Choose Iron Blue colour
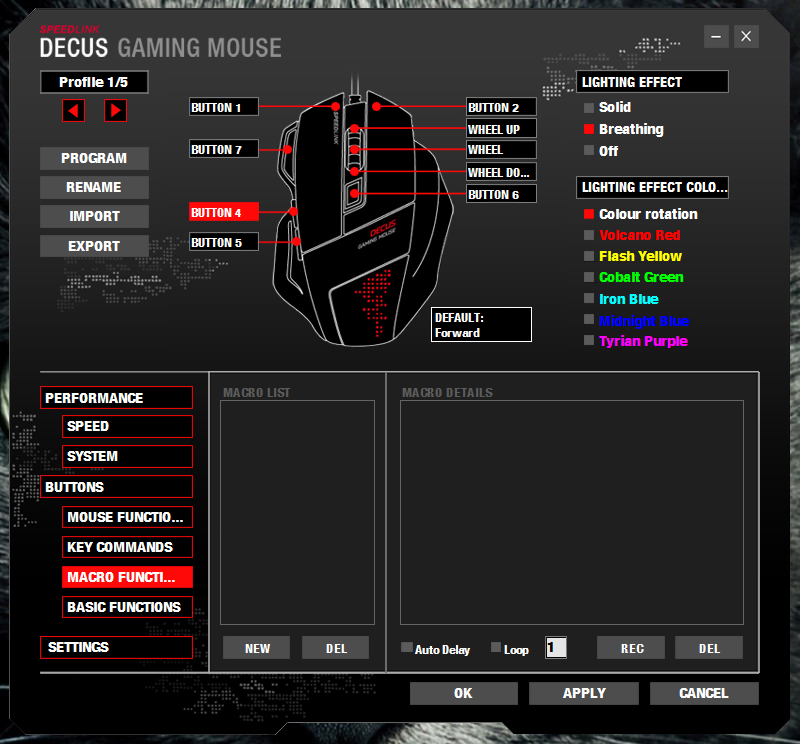The image size is (800, 744). pos(589,299)
